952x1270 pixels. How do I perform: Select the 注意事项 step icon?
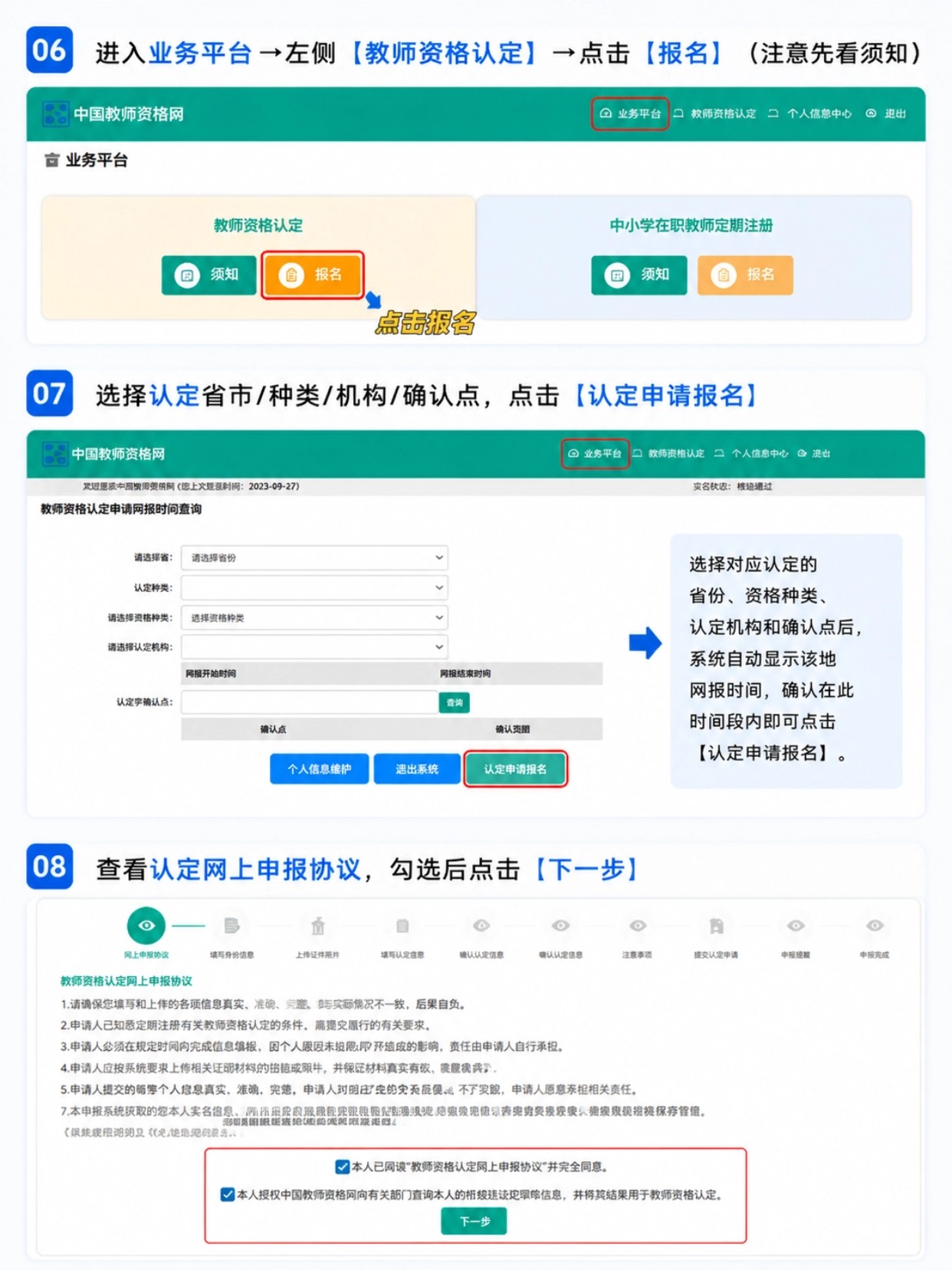[x=638, y=926]
